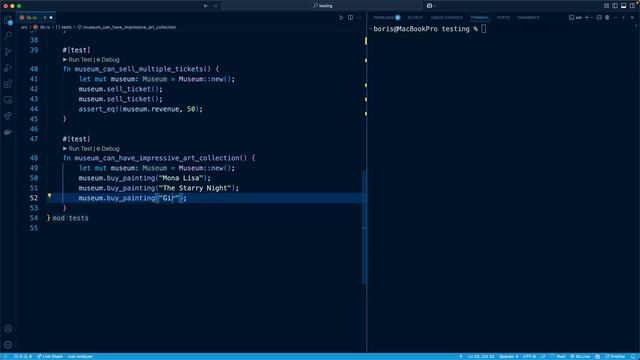Split the editor to the right
Viewport: 640px width, 360px height.
[350, 18]
